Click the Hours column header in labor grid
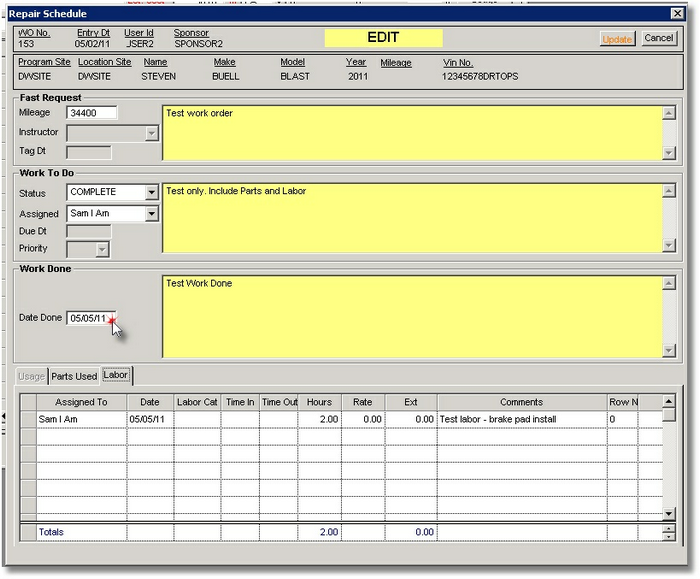This screenshot has width=700, height=579. (x=319, y=402)
